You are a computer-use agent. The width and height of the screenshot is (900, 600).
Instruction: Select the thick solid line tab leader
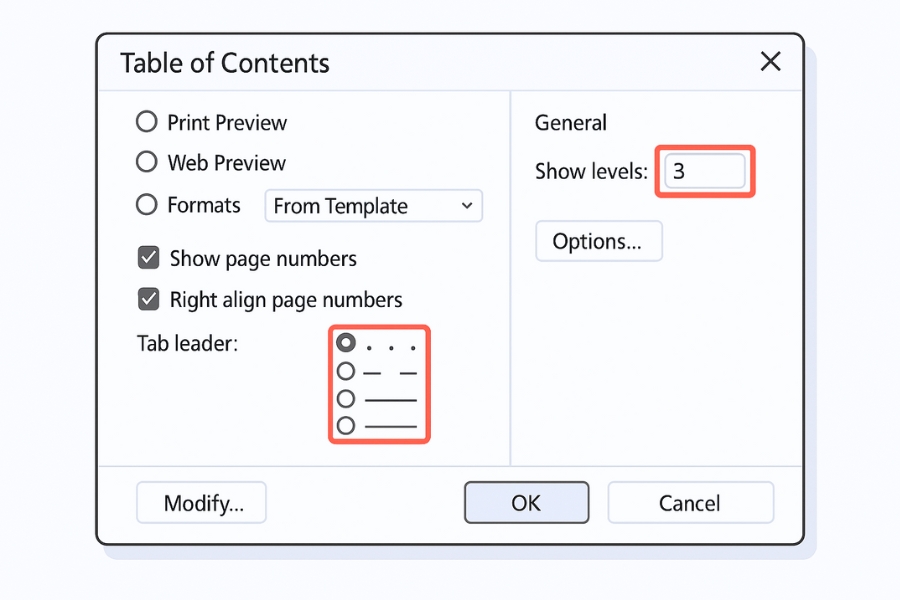point(345,426)
